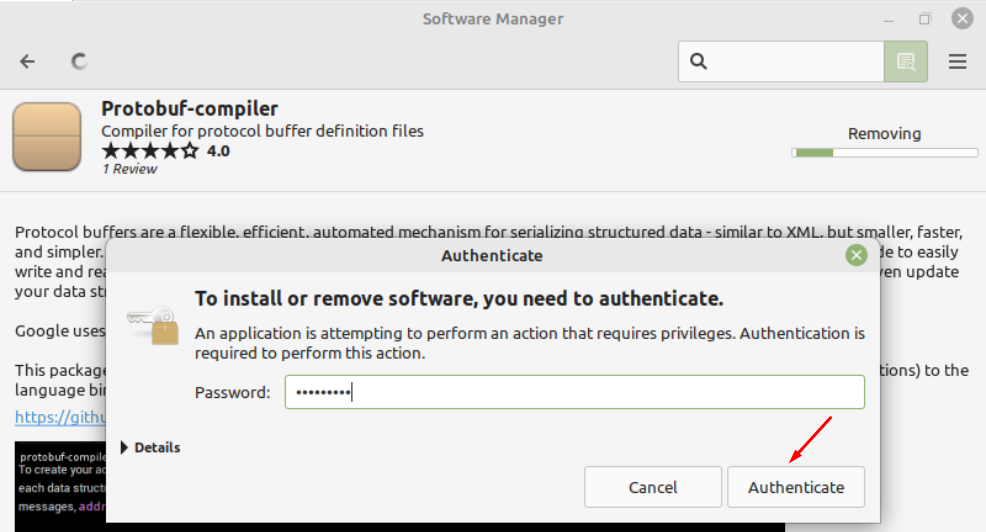Click the loading spinner icon in toolbar
Image resolution: width=986 pixels, height=532 pixels.
79,62
